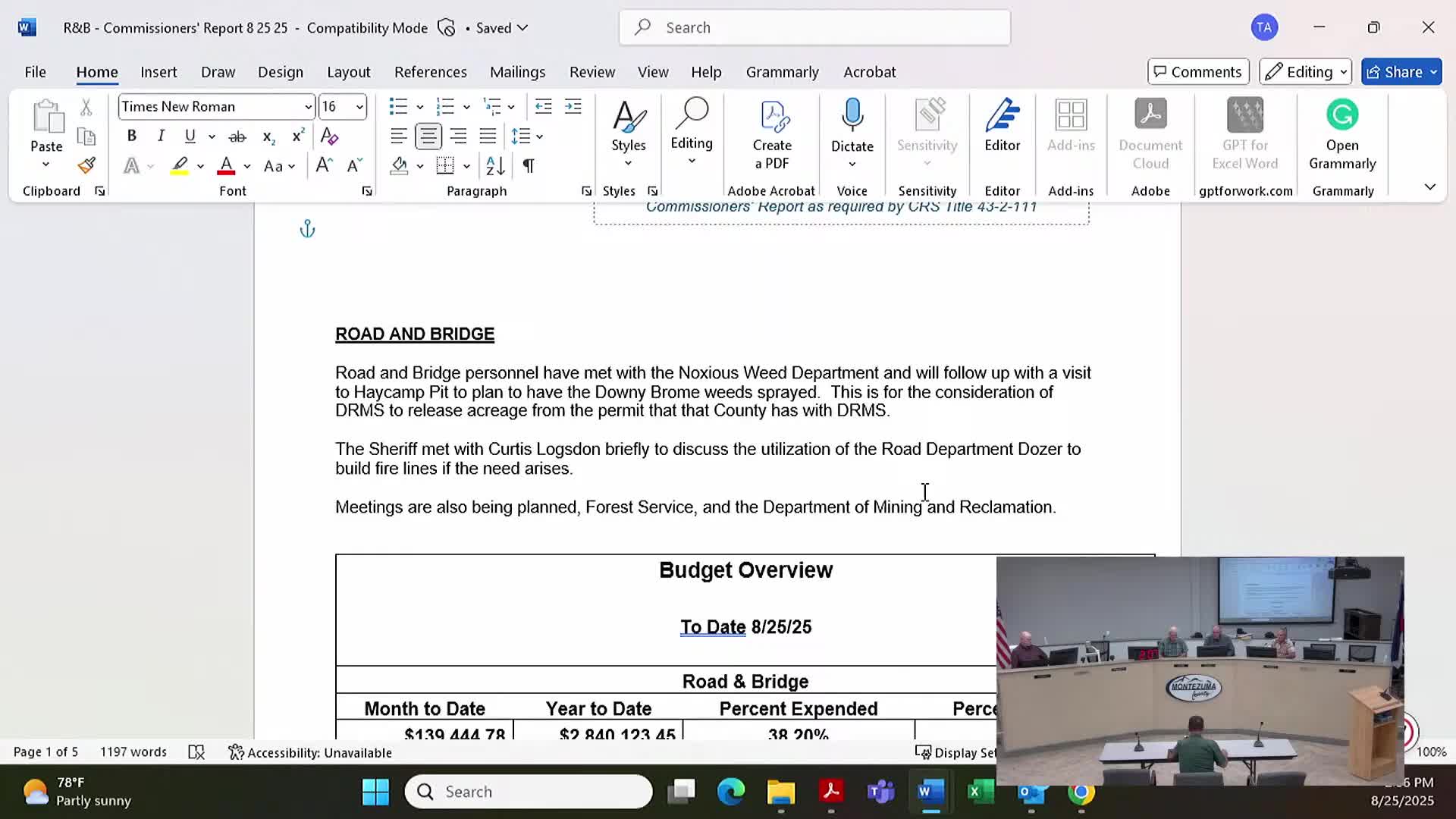The height and width of the screenshot is (819, 1456).
Task: Click the Comments button
Action: pyautogui.click(x=1197, y=72)
